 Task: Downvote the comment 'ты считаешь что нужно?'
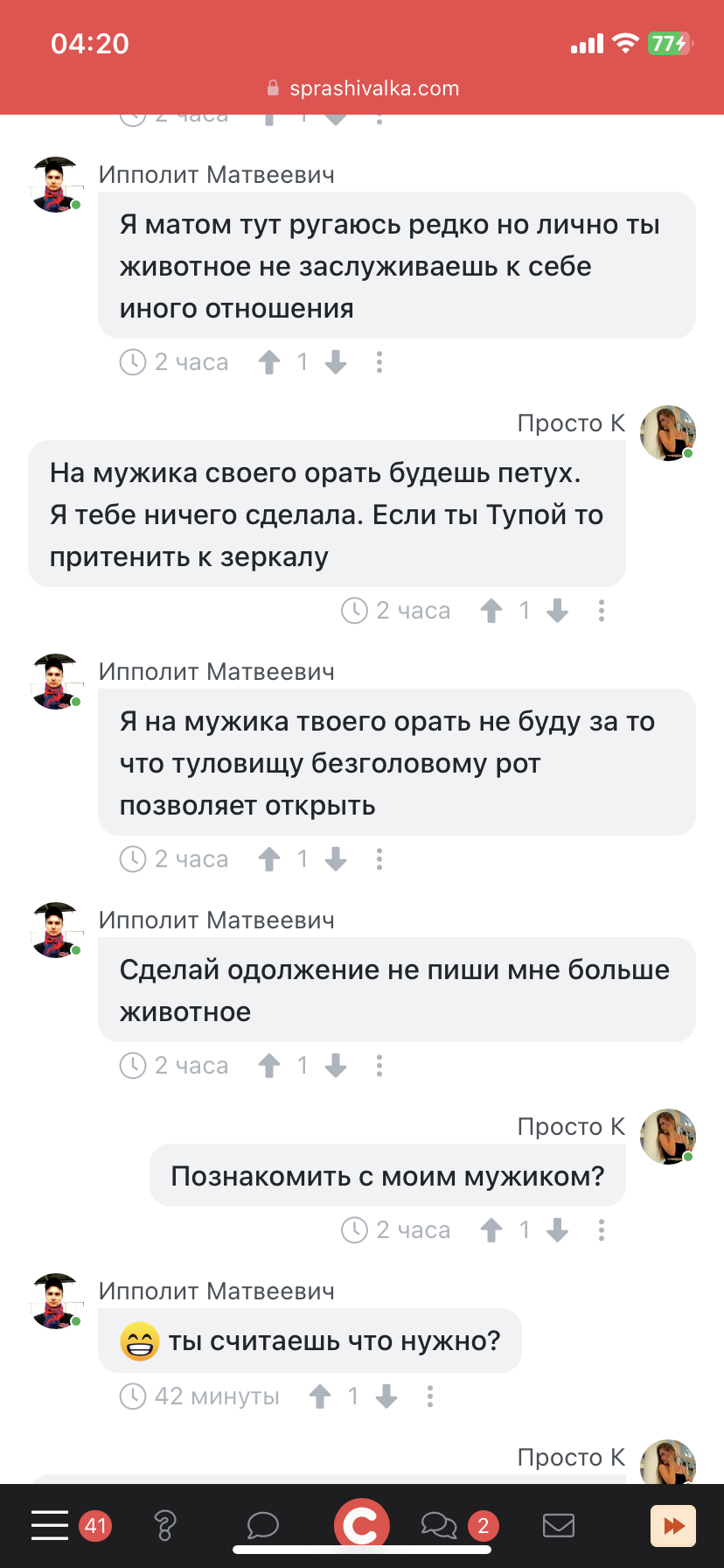click(386, 1396)
